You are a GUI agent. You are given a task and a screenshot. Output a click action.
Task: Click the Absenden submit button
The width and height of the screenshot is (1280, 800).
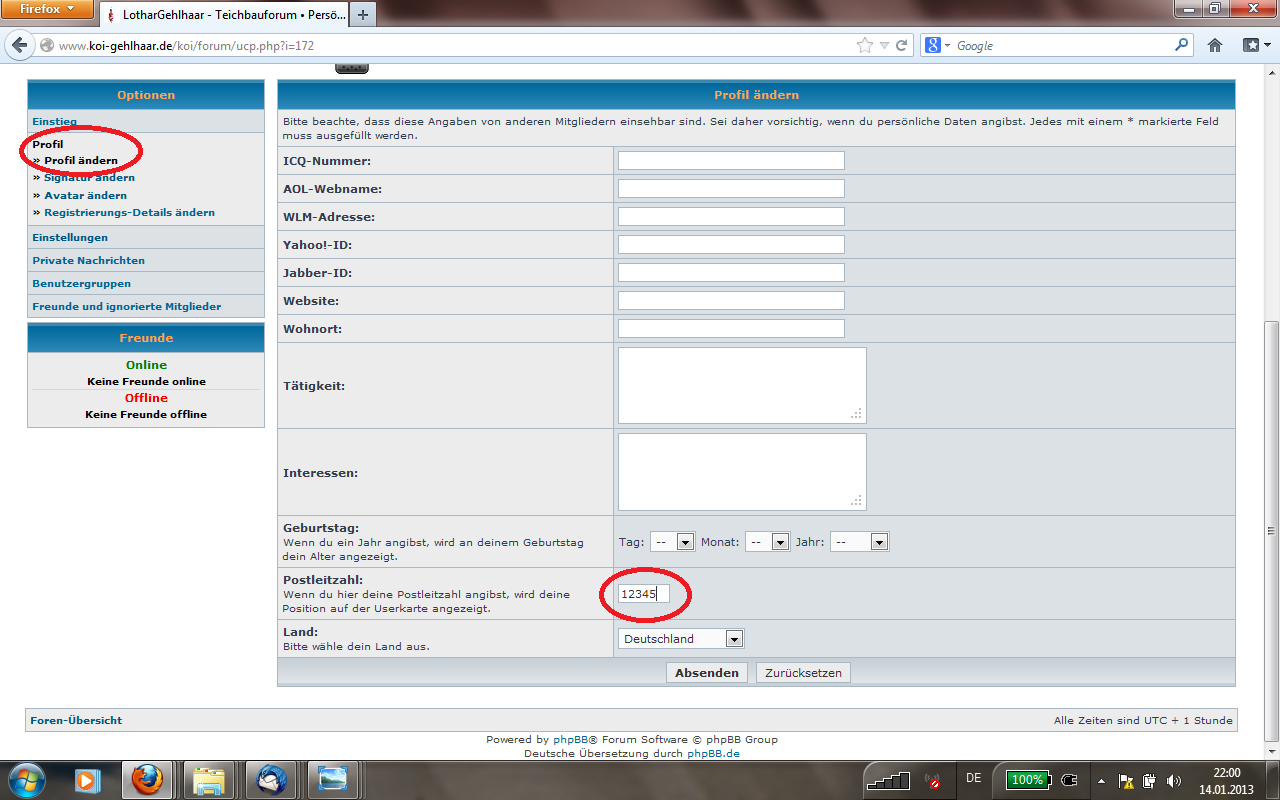coord(706,673)
